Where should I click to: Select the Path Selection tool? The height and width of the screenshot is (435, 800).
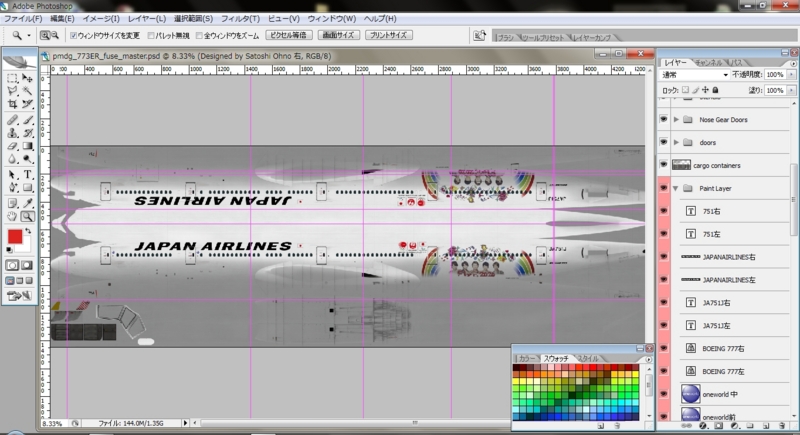click(12, 175)
